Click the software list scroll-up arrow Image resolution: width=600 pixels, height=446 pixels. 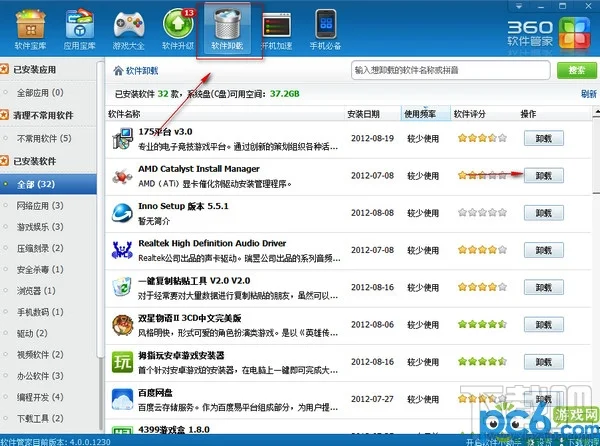pos(597,111)
